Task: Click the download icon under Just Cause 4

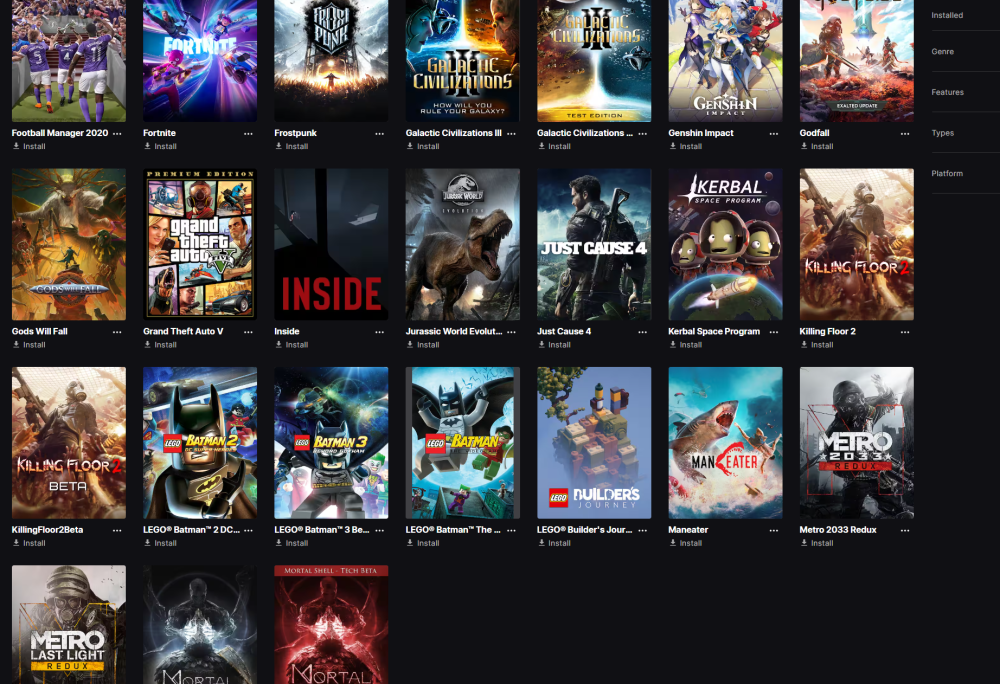Action: click(x=542, y=345)
